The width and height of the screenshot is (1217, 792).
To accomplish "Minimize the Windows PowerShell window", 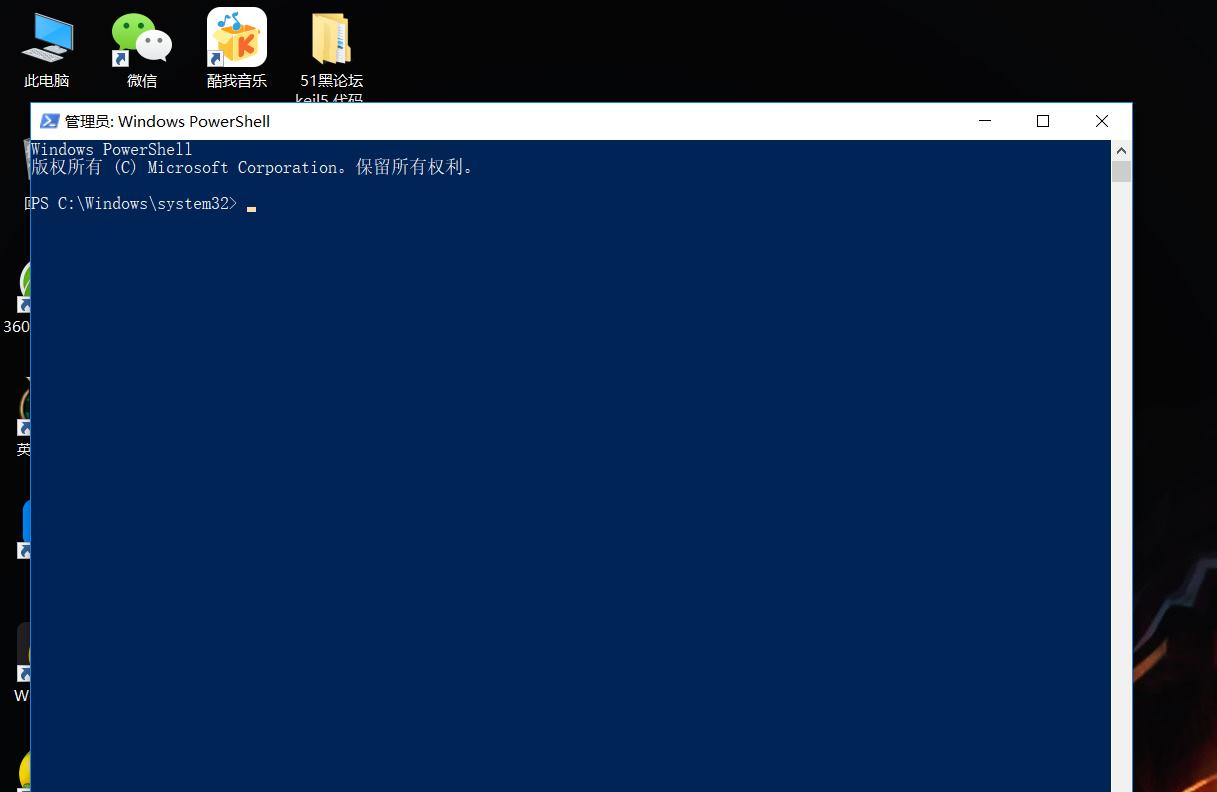I will pos(984,120).
